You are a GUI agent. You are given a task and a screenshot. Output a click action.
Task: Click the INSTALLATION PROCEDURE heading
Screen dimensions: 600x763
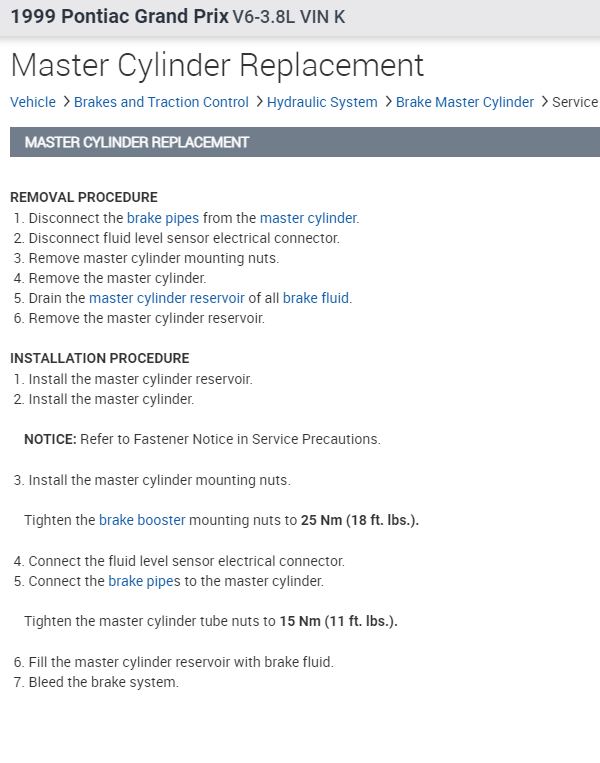(99, 358)
